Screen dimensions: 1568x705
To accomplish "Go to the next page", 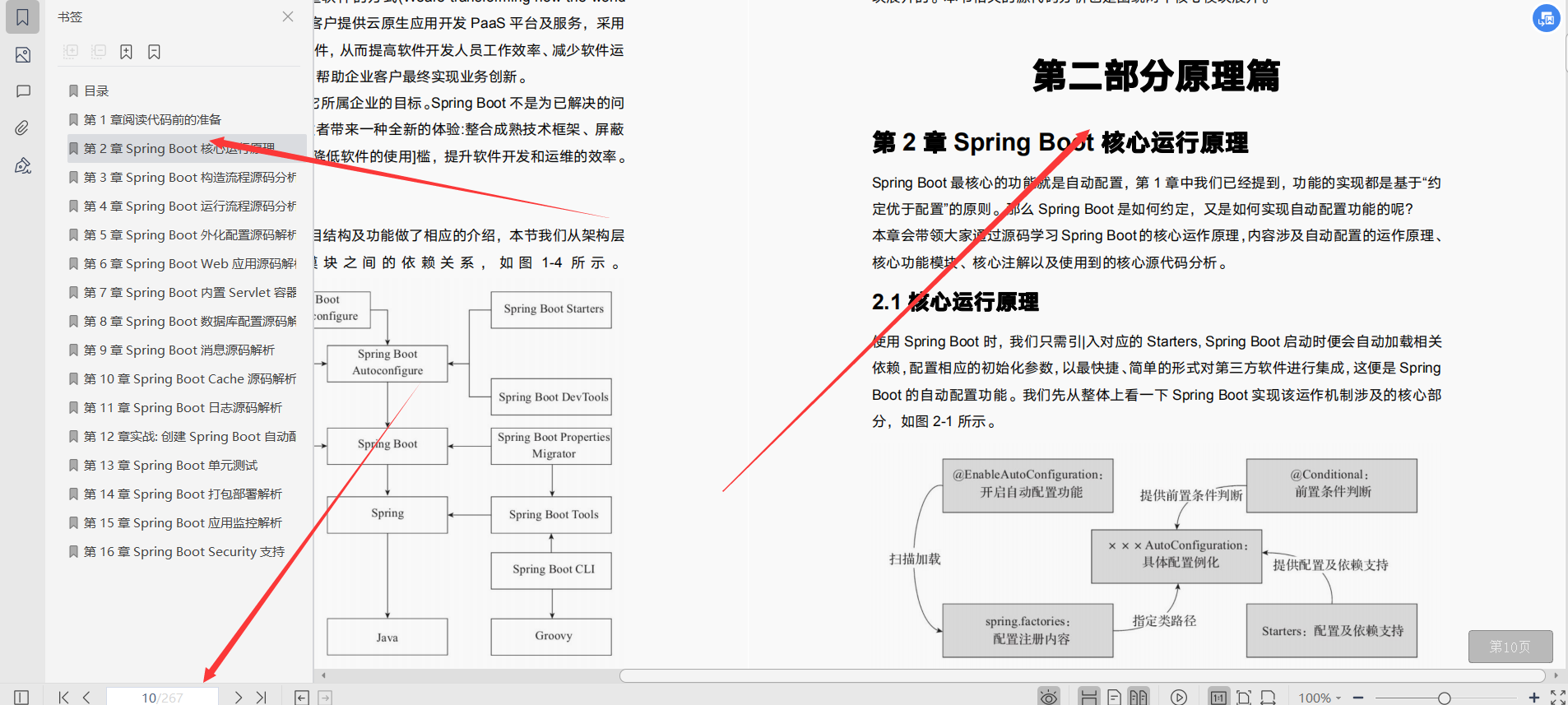I will pos(238,697).
